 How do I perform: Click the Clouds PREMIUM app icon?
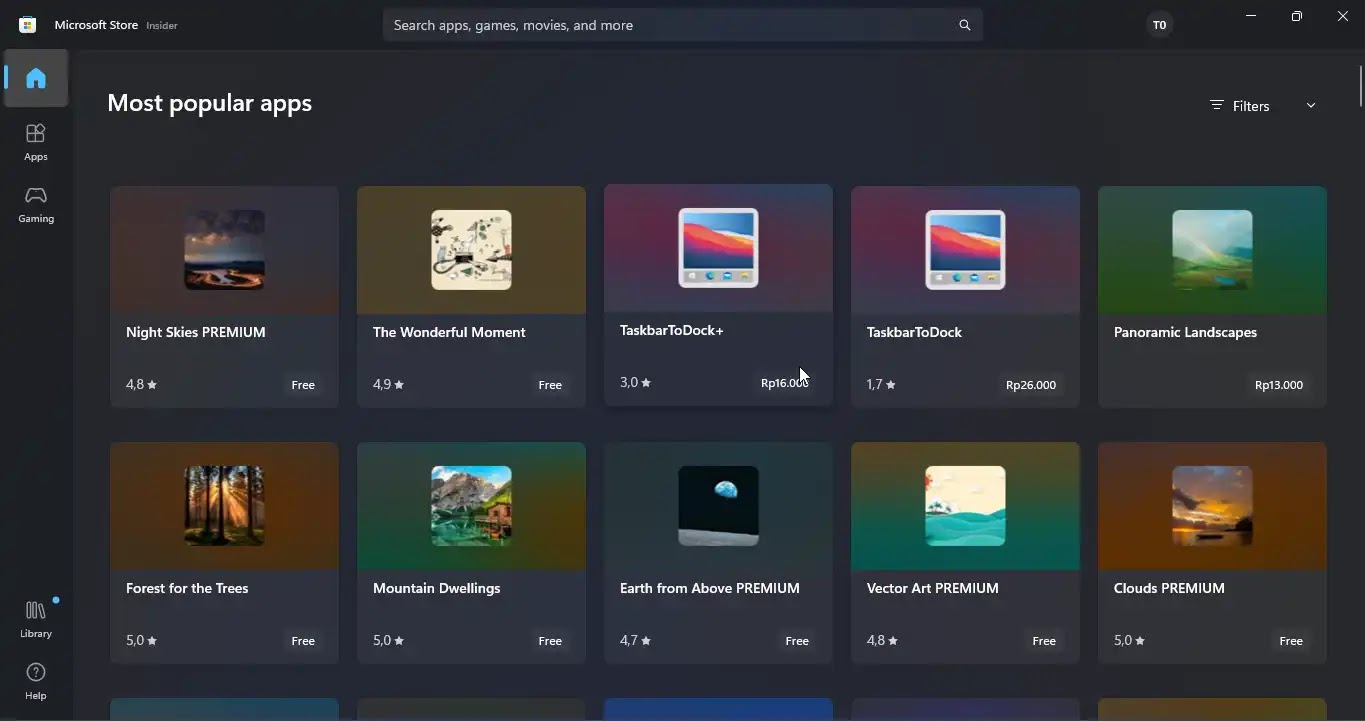pos(1212,505)
